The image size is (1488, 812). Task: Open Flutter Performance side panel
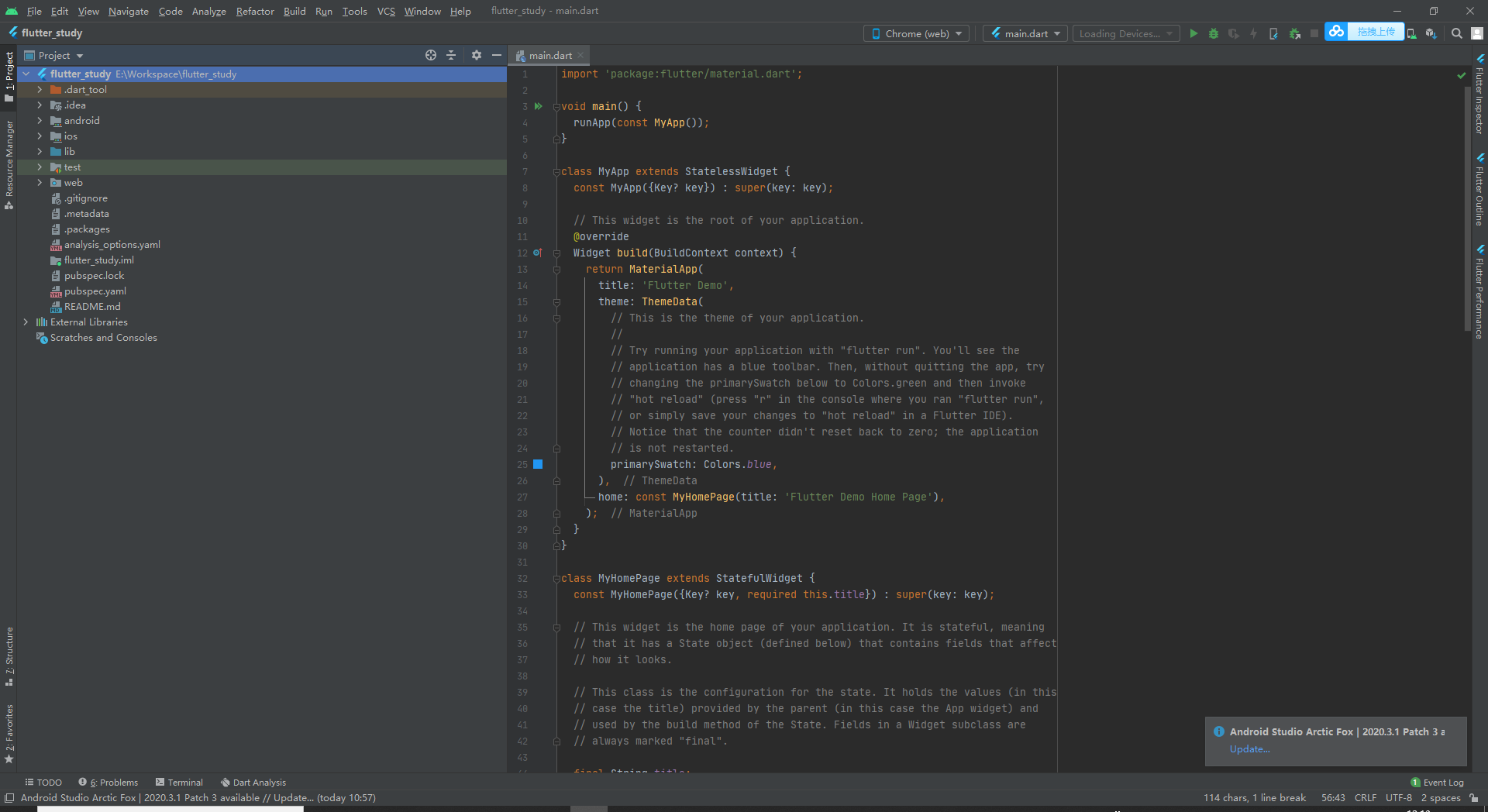click(x=1479, y=292)
